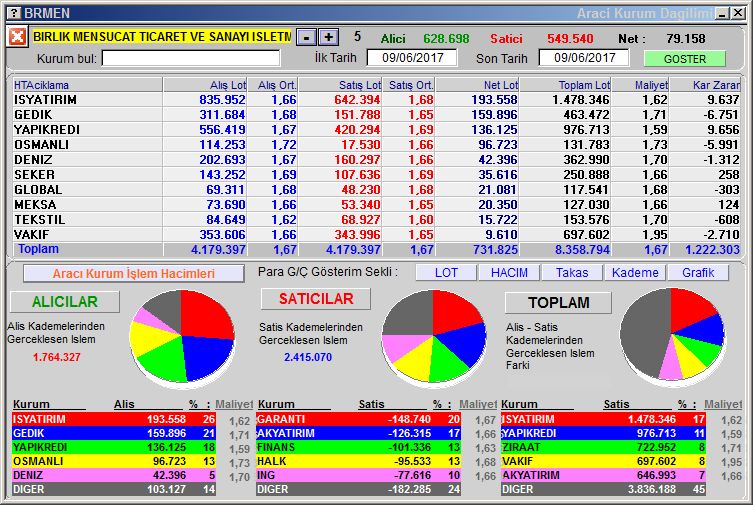753x505 pixels.
Task: Open the Takas view
Action: [x=572, y=273]
